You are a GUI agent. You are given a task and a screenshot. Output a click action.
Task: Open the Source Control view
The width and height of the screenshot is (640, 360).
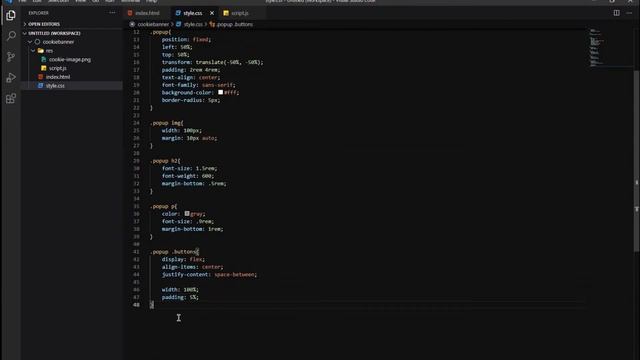(x=11, y=57)
